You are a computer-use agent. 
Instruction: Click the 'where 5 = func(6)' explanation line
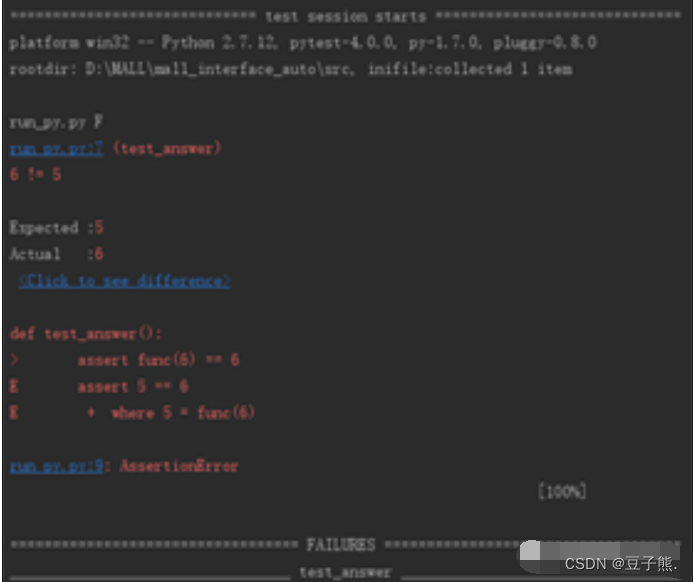coord(182,413)
